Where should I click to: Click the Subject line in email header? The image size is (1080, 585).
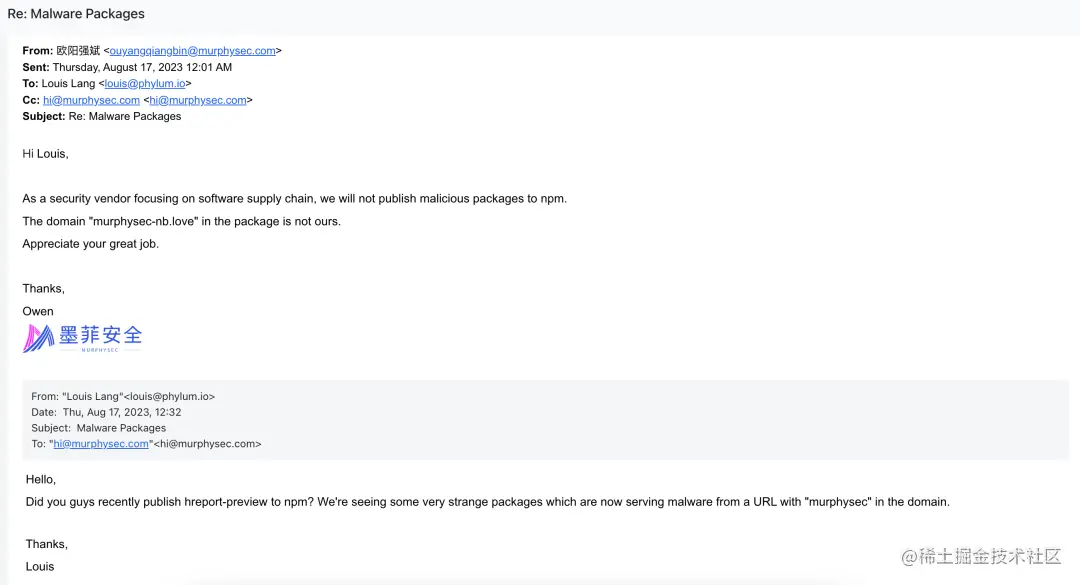click(102, 116)
